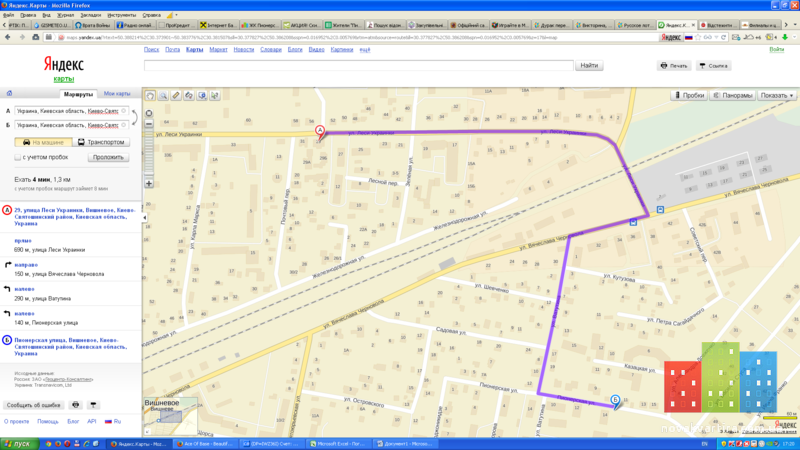This screenshot has height=450, width=800.
Task: Open the Ru language selector
Action: tap(113, 421)
